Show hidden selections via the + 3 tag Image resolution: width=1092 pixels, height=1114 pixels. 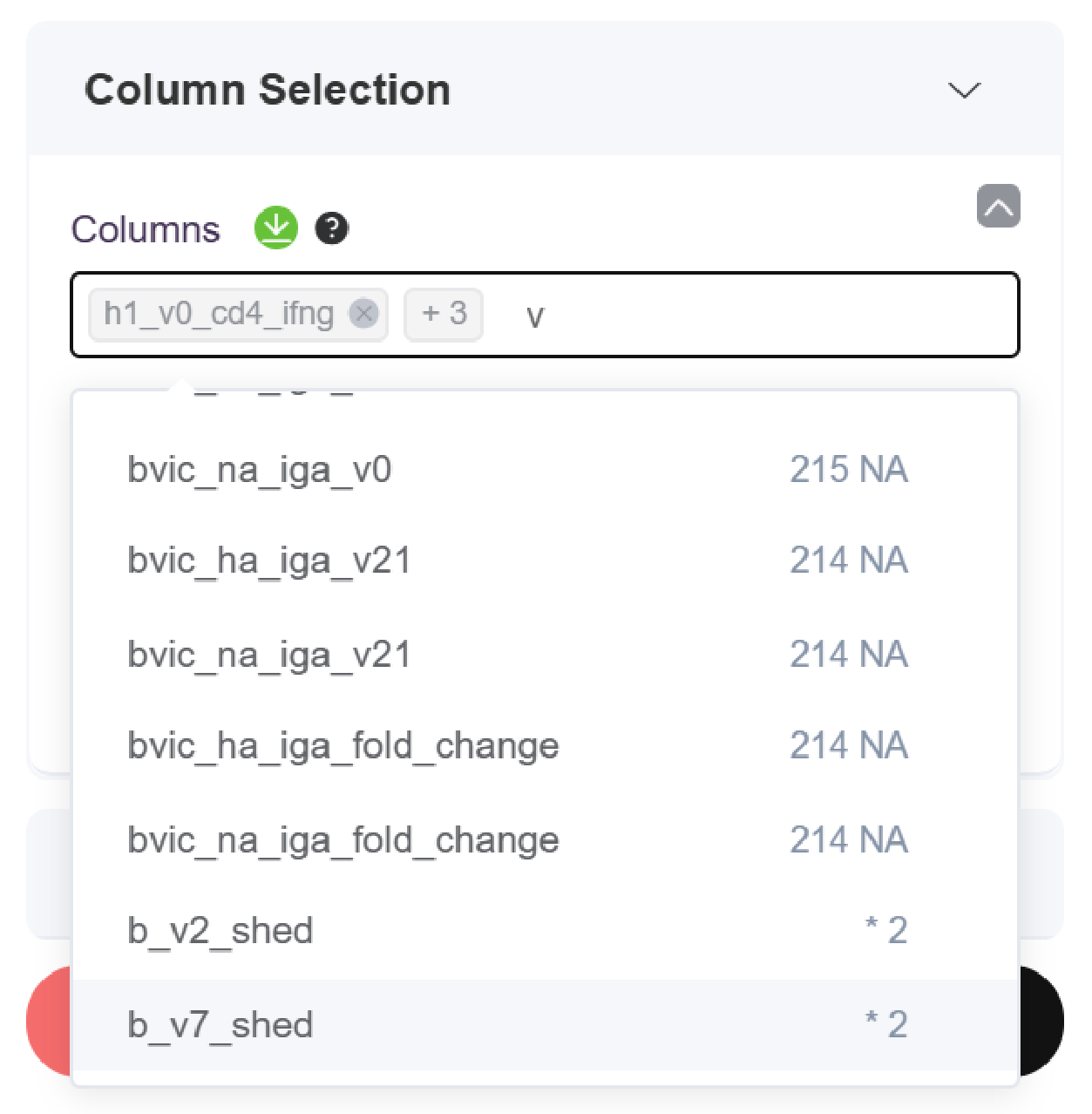pos(444,313)
